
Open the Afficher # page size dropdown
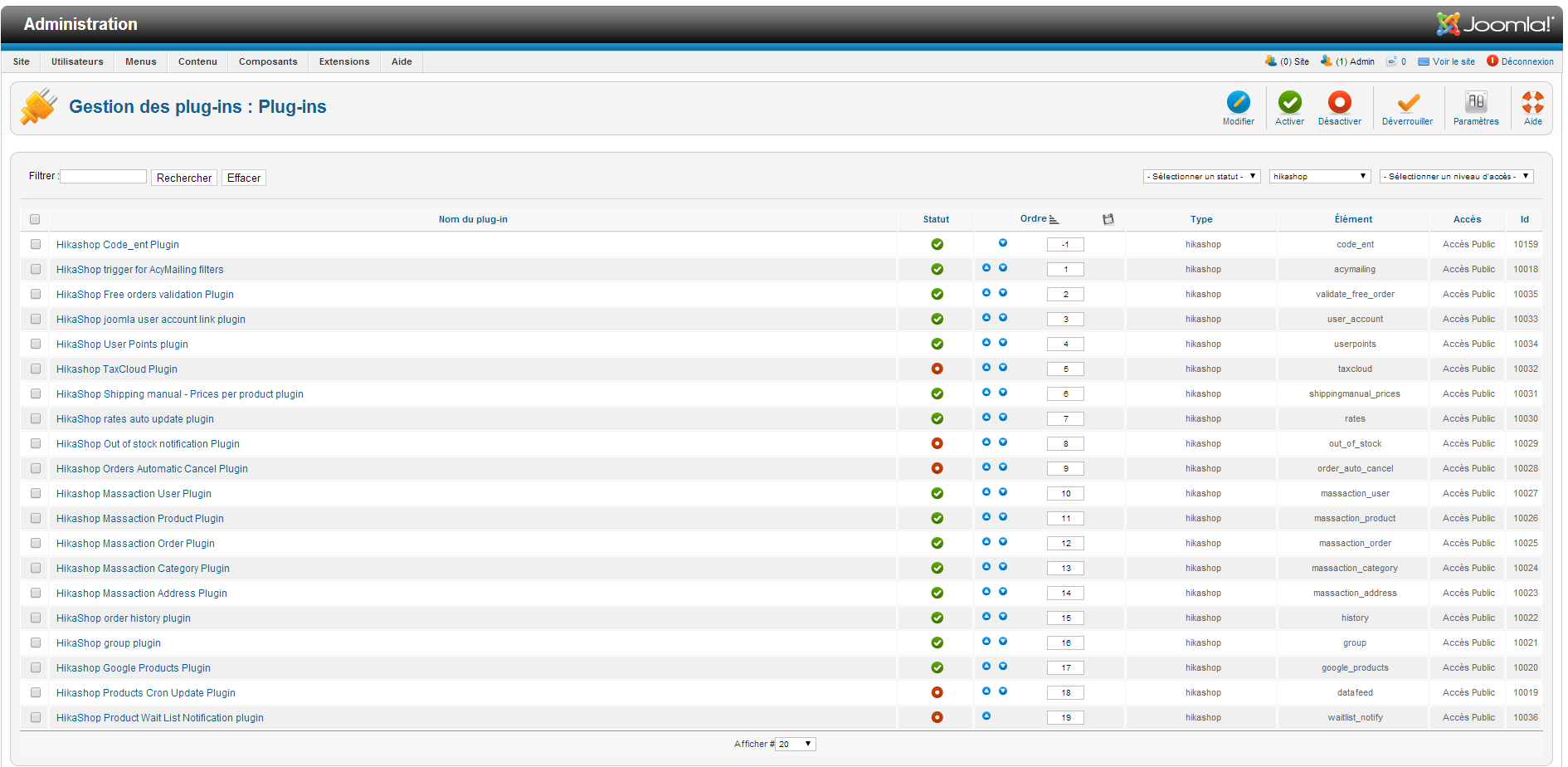[x=796, y=744]
